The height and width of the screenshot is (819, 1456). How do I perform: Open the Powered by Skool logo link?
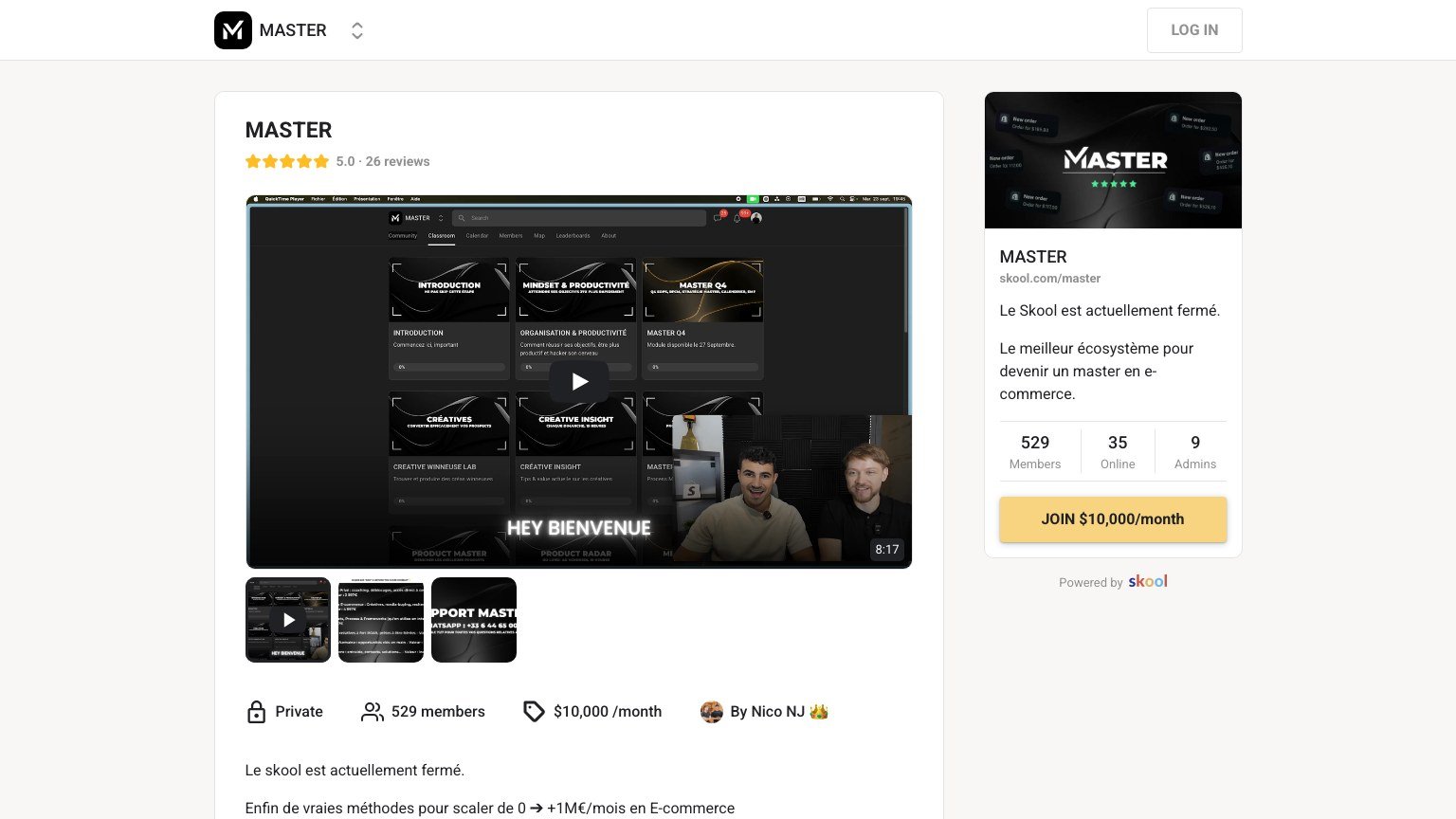click(x=1148, y=581)
